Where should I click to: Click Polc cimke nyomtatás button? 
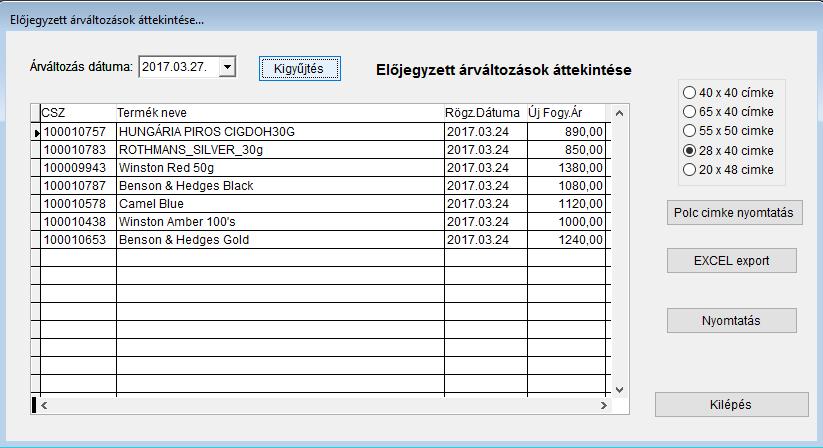pyautogui.click(x=734, y=213)
